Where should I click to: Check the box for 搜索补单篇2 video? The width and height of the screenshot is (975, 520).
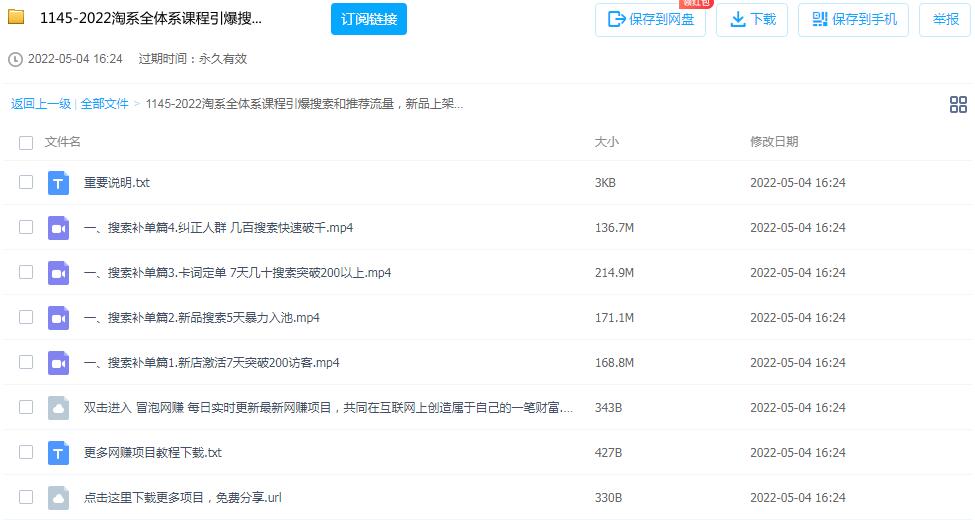(x=26, y=317)
